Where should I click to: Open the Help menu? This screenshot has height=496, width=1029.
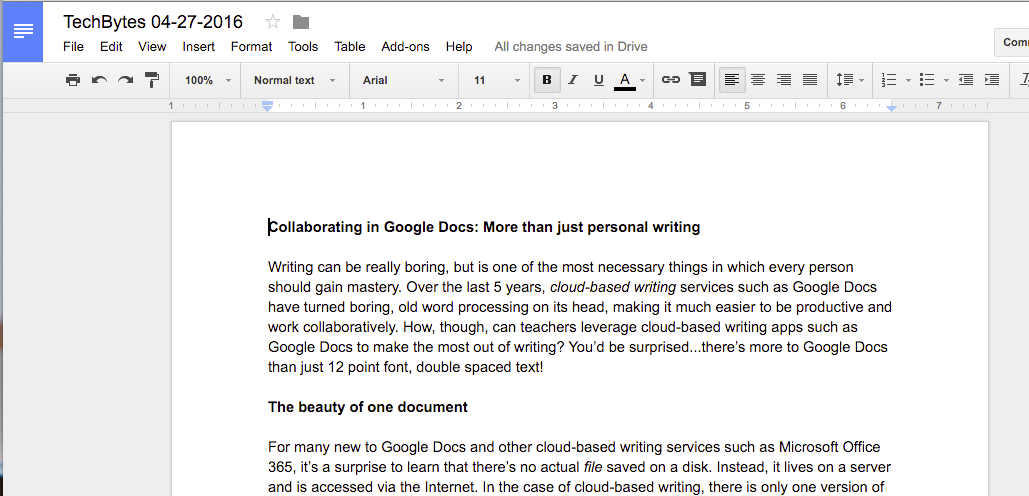(459, 47)
